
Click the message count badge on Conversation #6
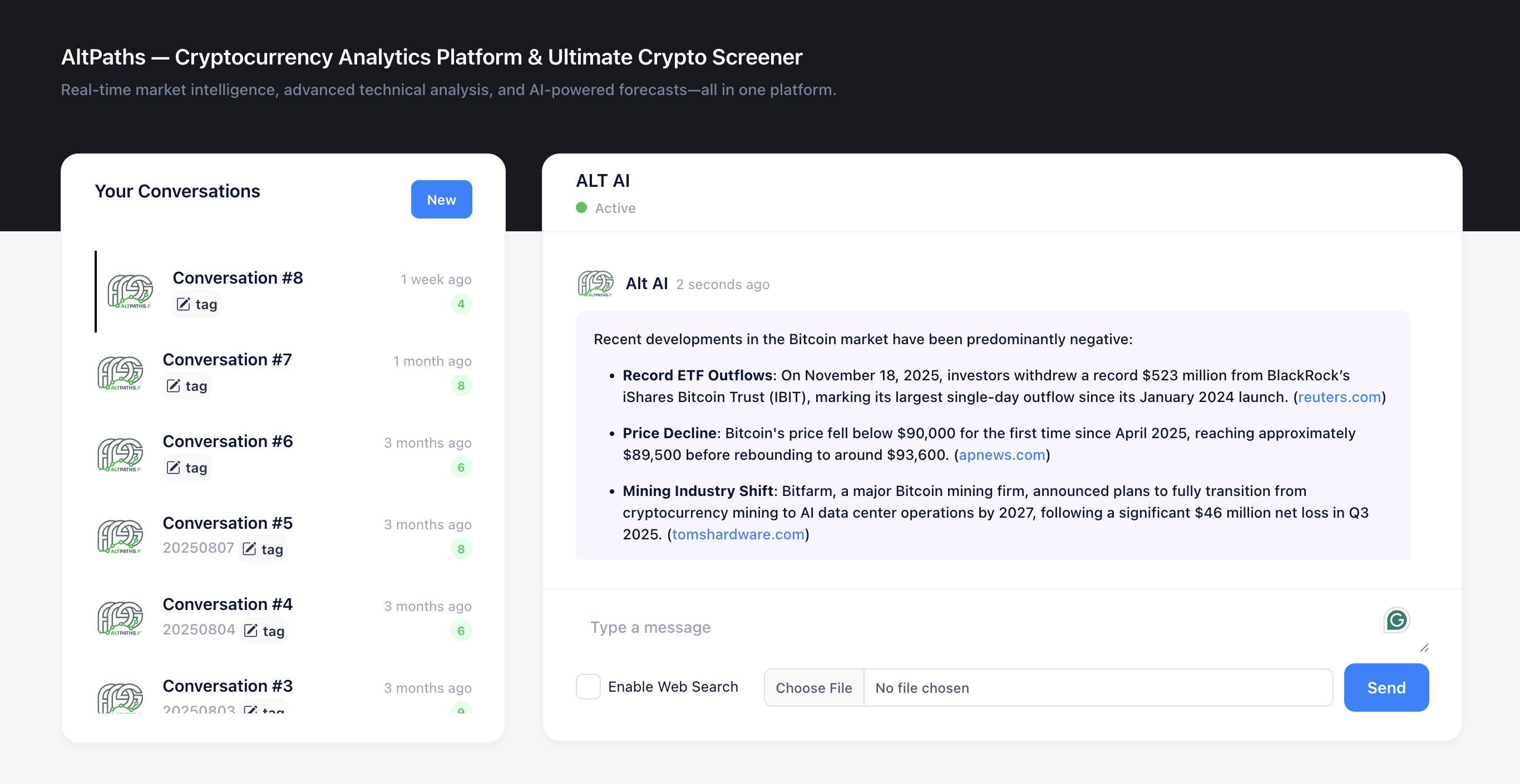tap(461, 467)
